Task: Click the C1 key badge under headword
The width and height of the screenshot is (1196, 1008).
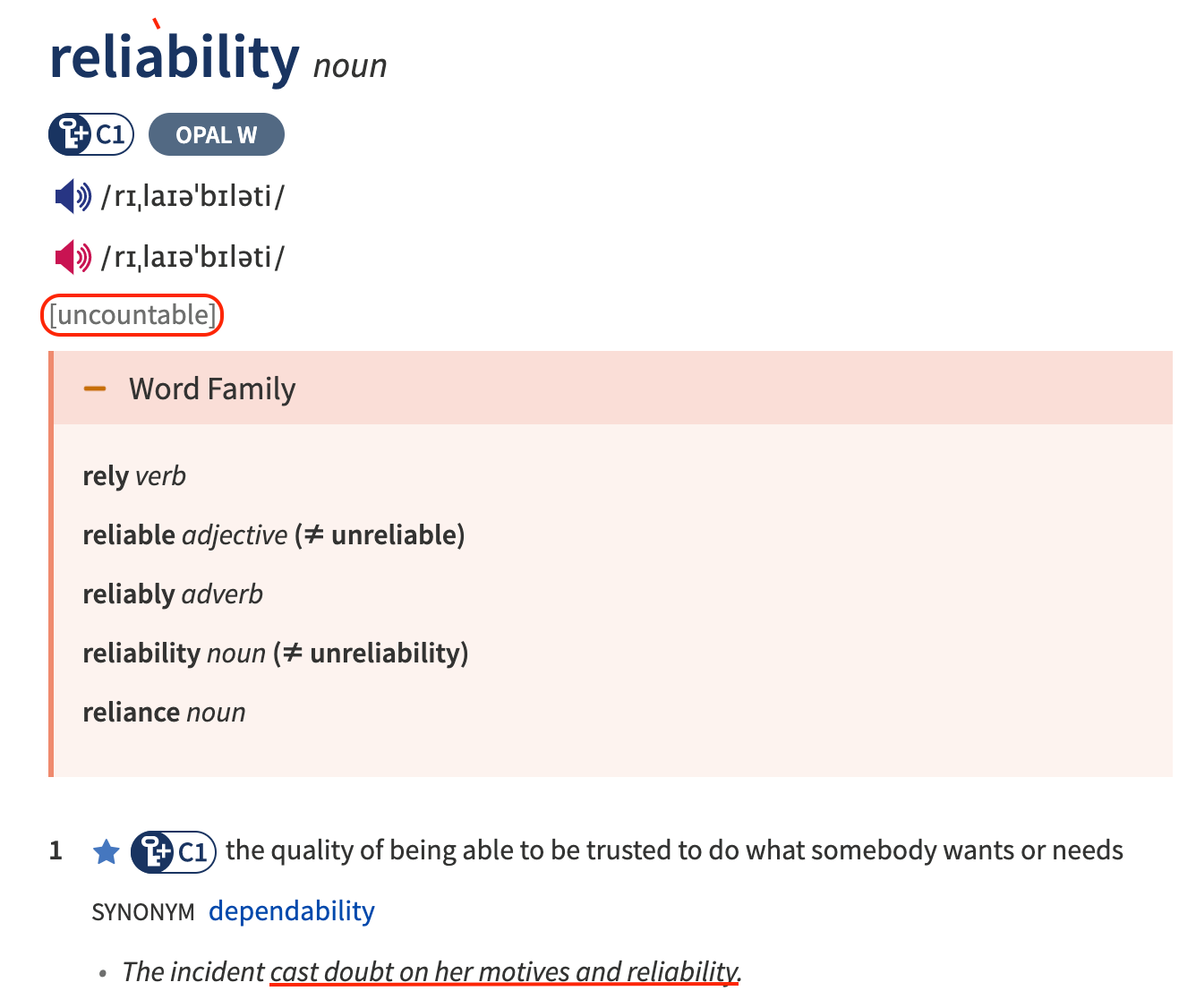Action: [91, 135]
